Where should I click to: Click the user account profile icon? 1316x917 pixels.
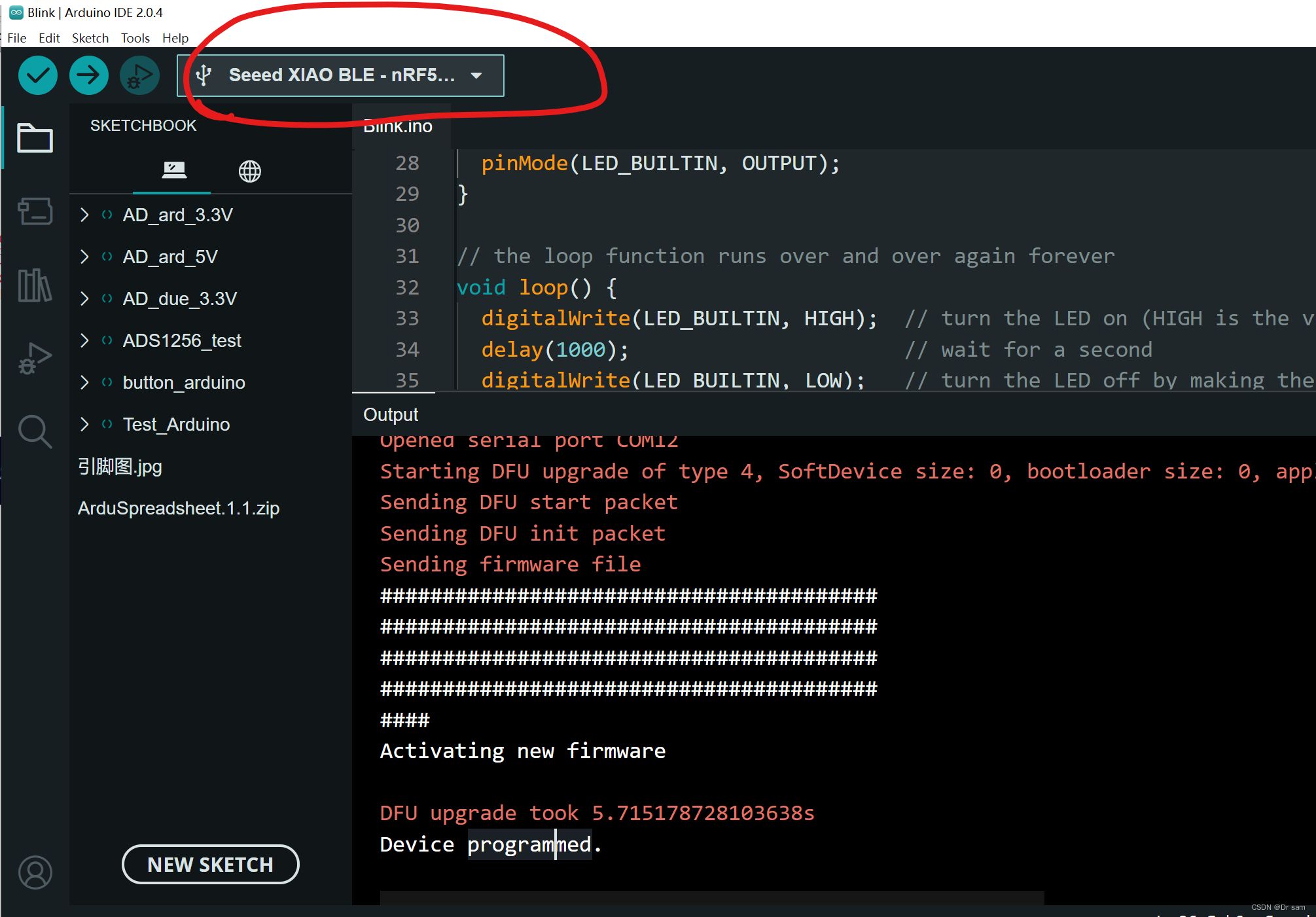point(35,872)
